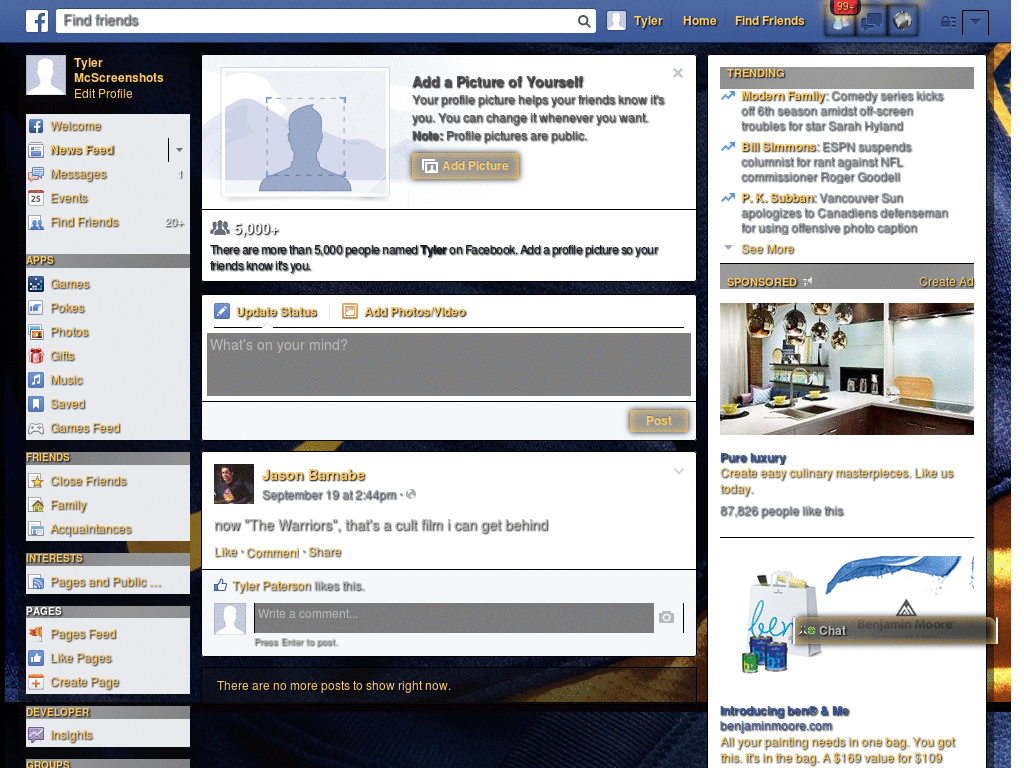Select the Update Status tab
This screenshot has width=1024, height=768.
(x=266, y=312)
